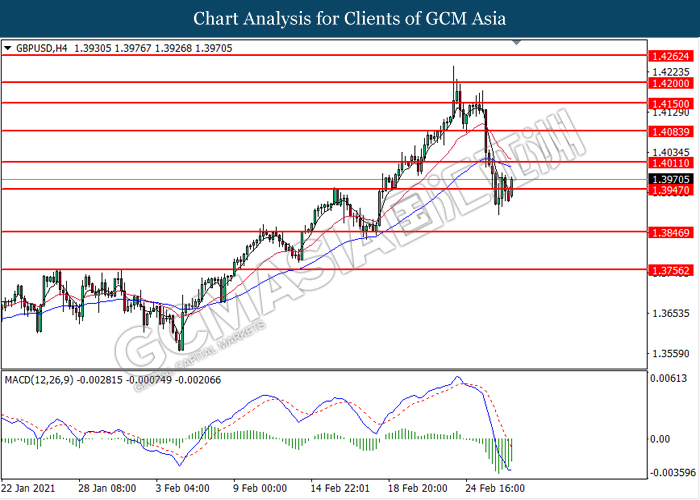This screenshot has width=700, height=500.
Task: Click the MACD -0.003596 axis value
Action: click(x=673, y=472)
